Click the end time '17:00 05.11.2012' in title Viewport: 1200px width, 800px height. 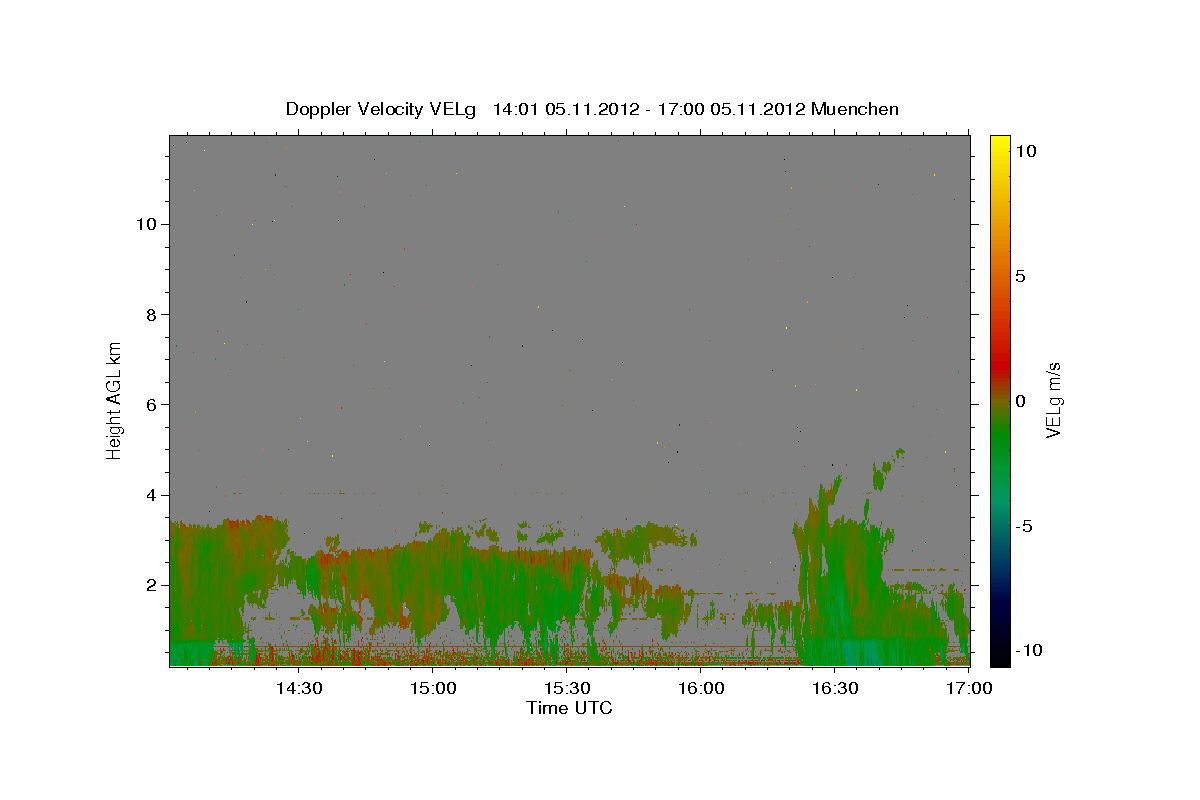click(731, 109)
